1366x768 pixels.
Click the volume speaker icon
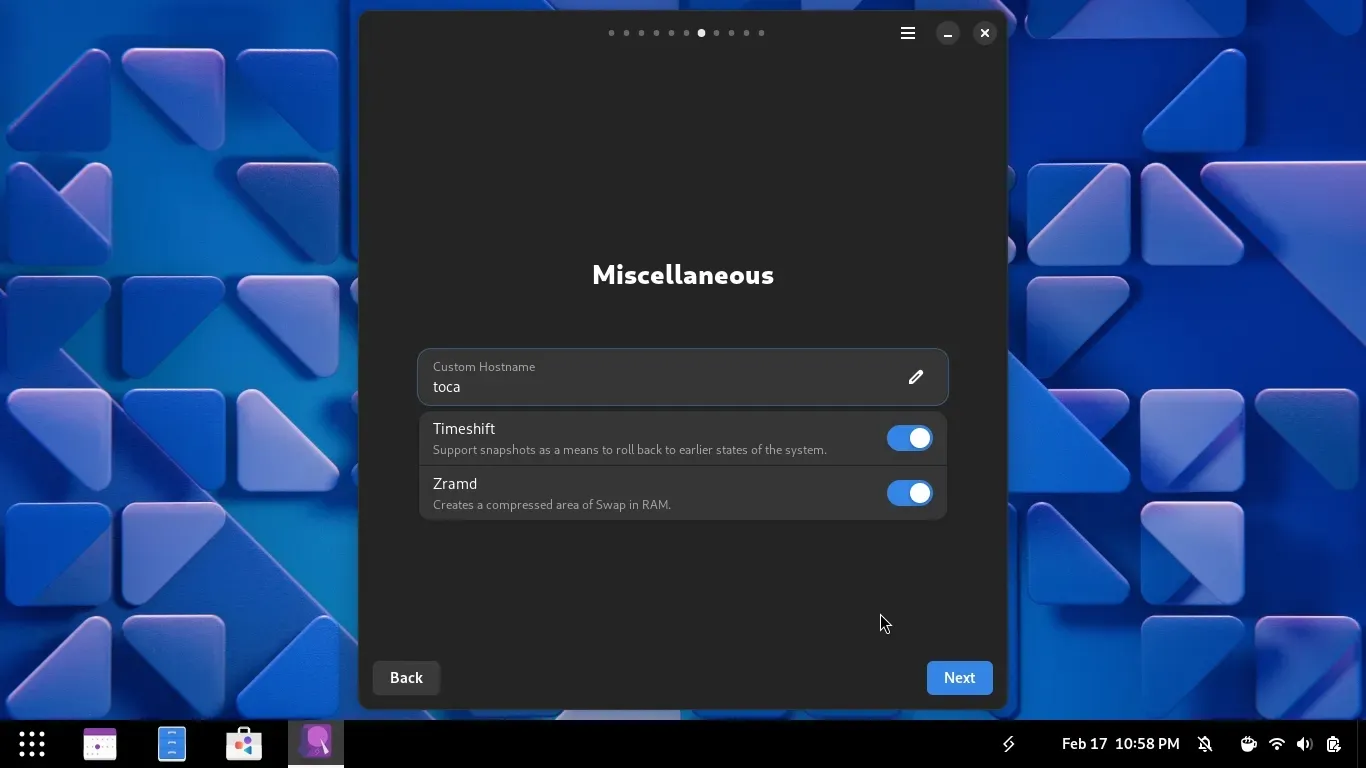click(1304, 744)
